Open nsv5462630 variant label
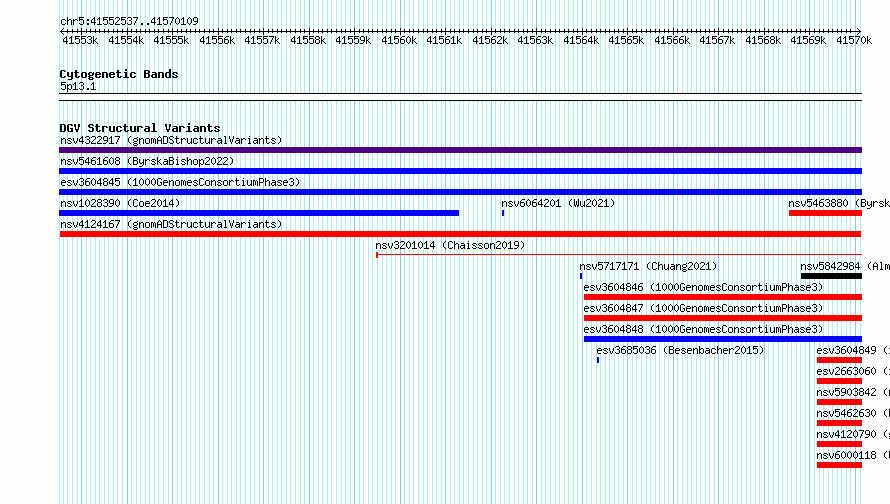This screenshot has height=504, width=890. pyautogui.click(x=853, y=413)
